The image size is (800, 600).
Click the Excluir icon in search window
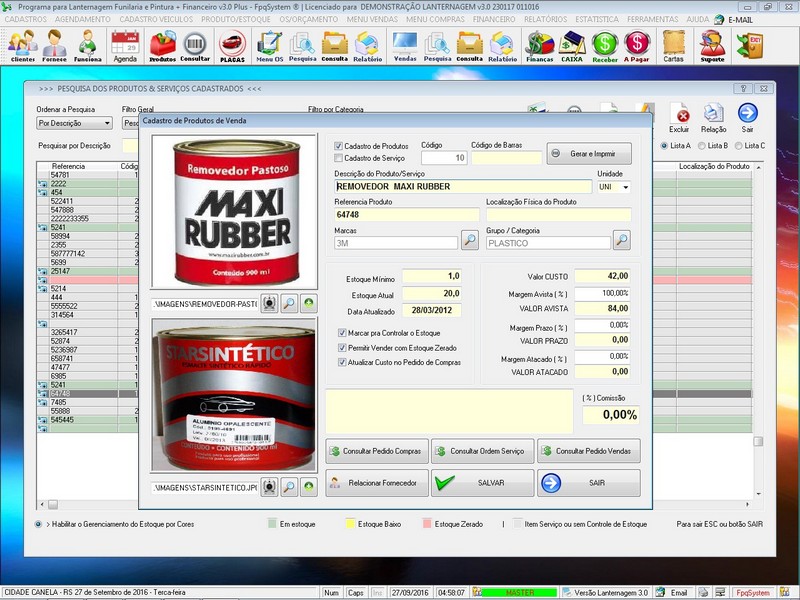pyautogui.click(x=679, y=118)
